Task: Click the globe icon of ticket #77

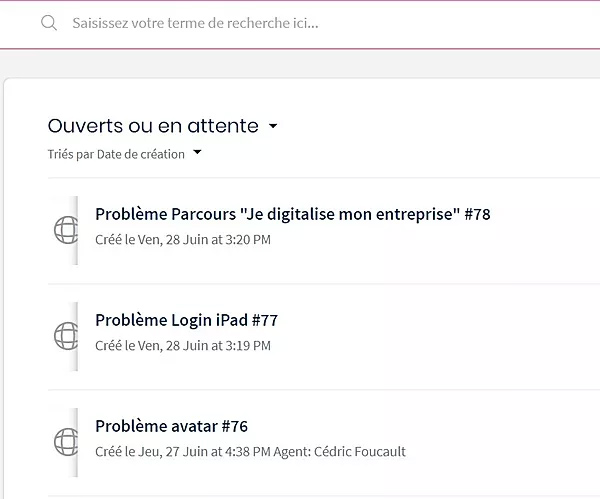Action: point(65,336)
